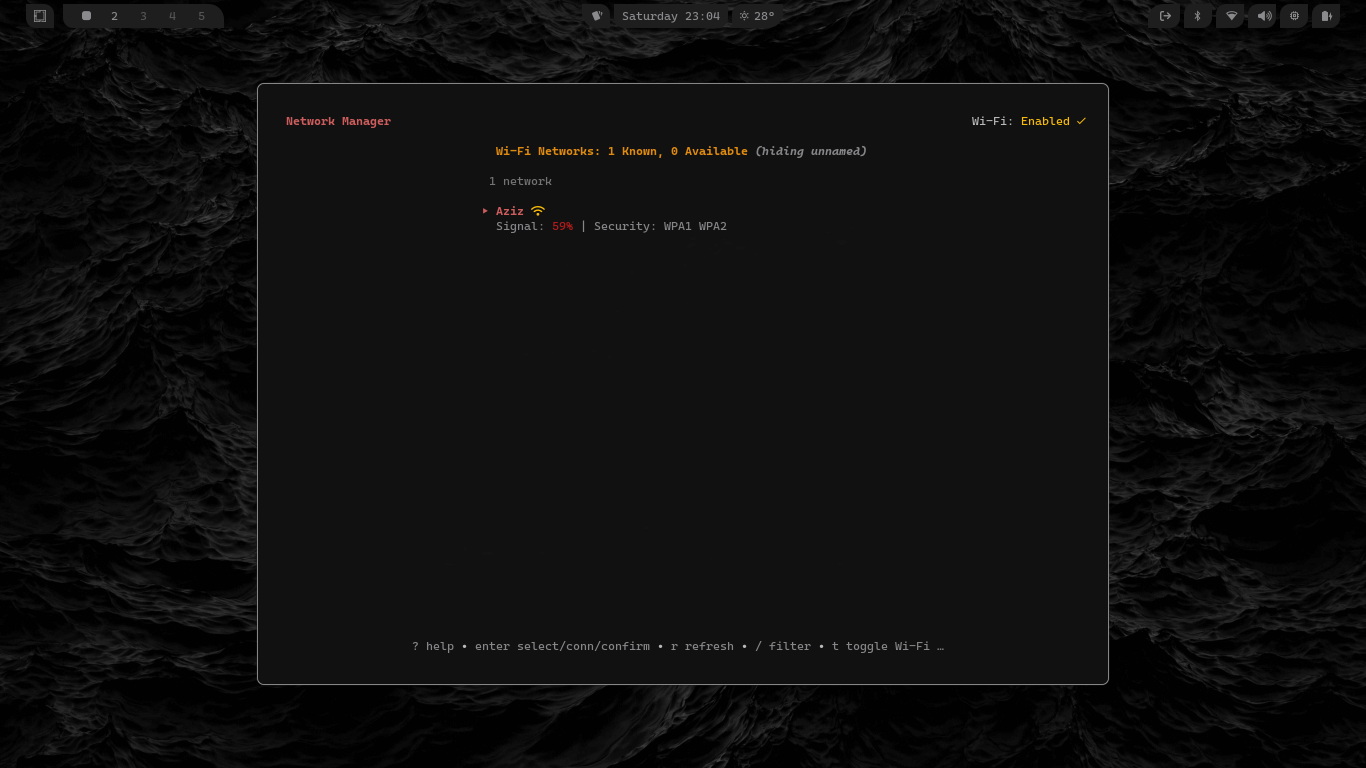Click the Network Manager title
1366x768 pixels.
pos(338,122)
